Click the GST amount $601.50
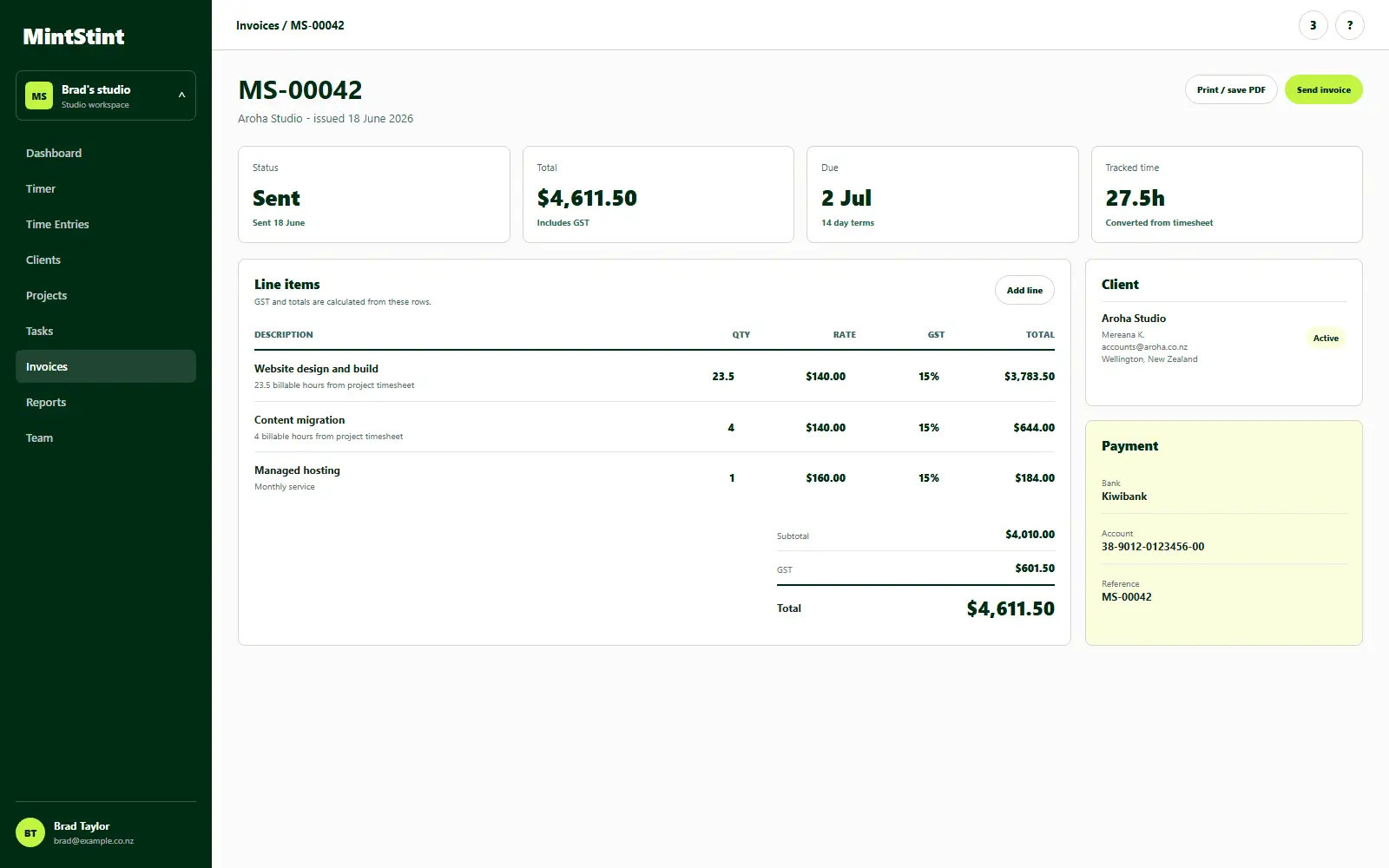Image resolution: width=1389 pixels, height=868 pixels. coord(1035,569)
